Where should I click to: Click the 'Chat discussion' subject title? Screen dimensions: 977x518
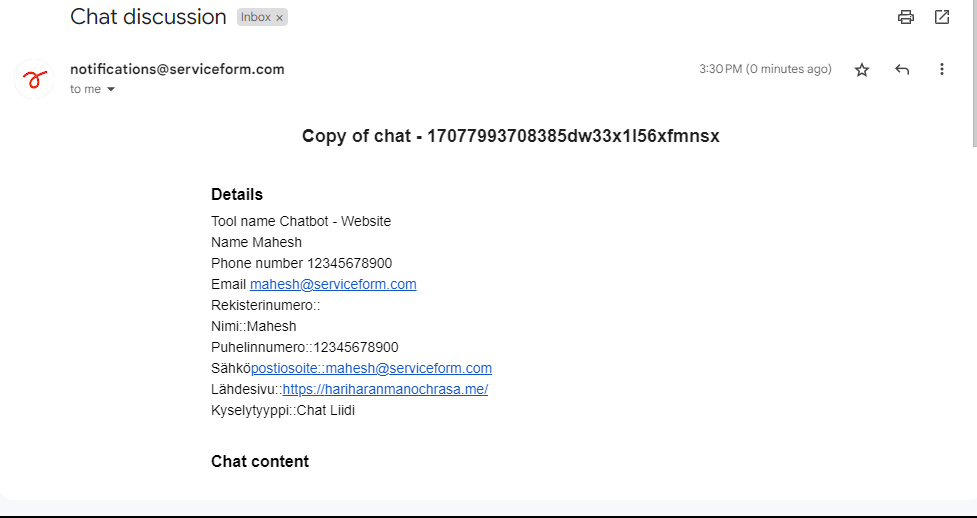point(148,17)
